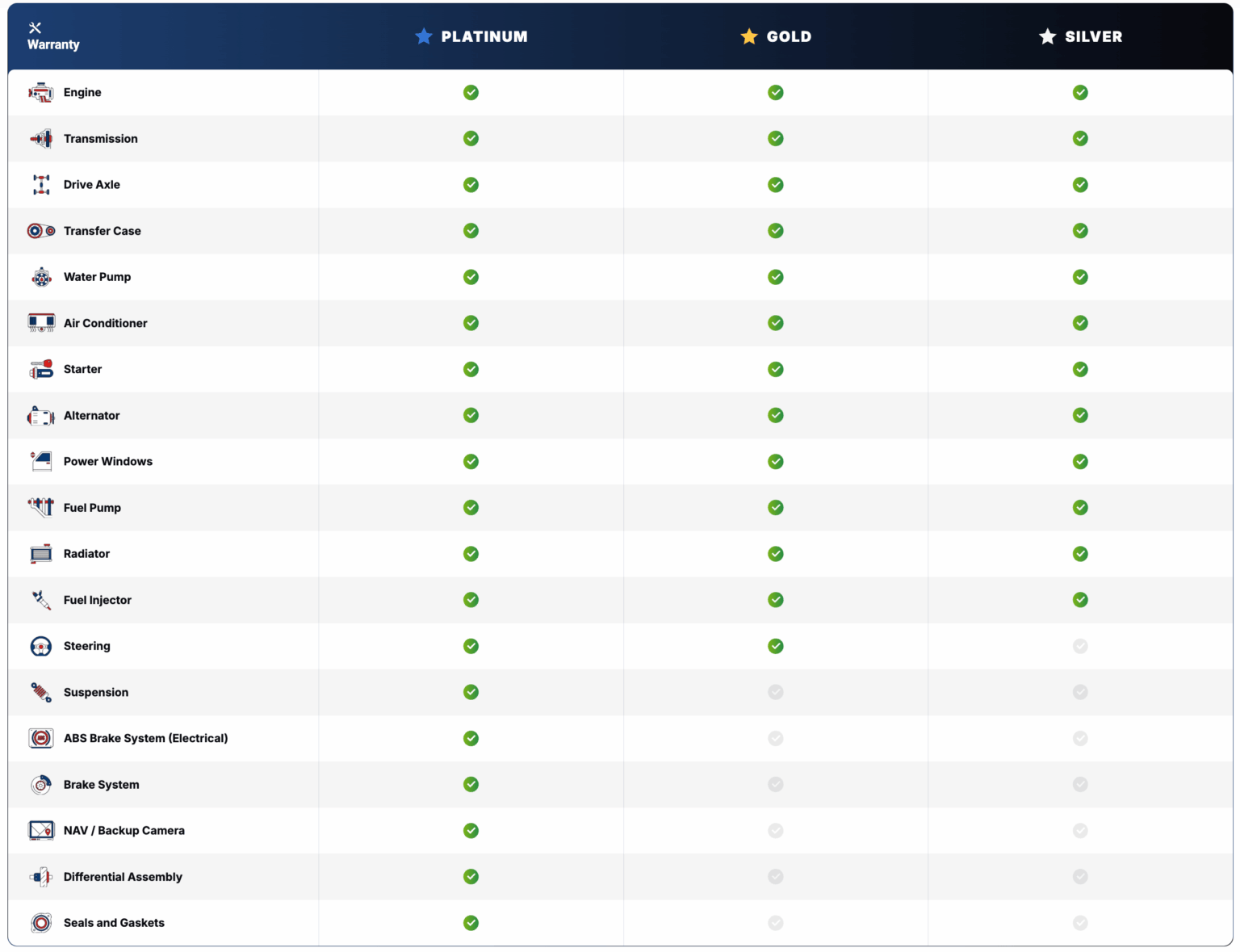Toggle Engine coverage under Platinum

coord(471,92)
